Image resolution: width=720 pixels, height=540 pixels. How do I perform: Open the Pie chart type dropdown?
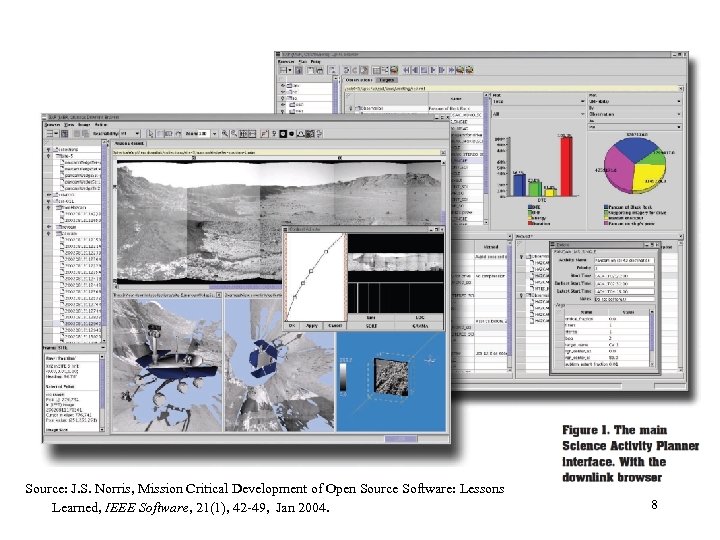[635, 126]
